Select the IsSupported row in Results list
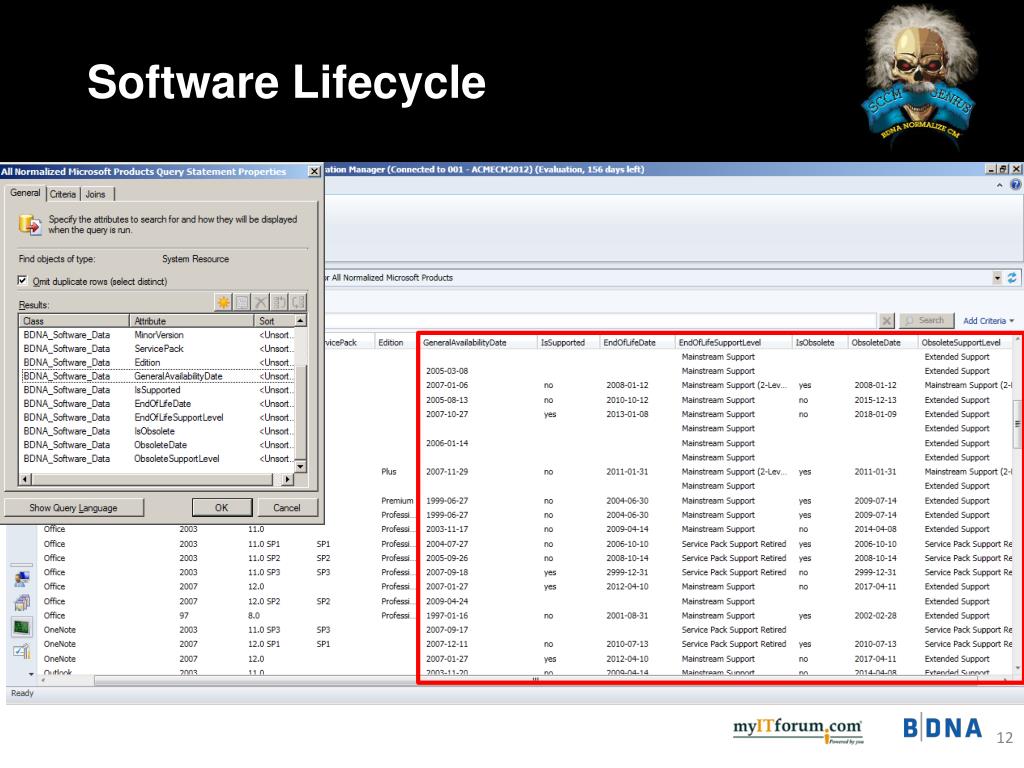The image size is (1024, 768). [x=157, y=389]
